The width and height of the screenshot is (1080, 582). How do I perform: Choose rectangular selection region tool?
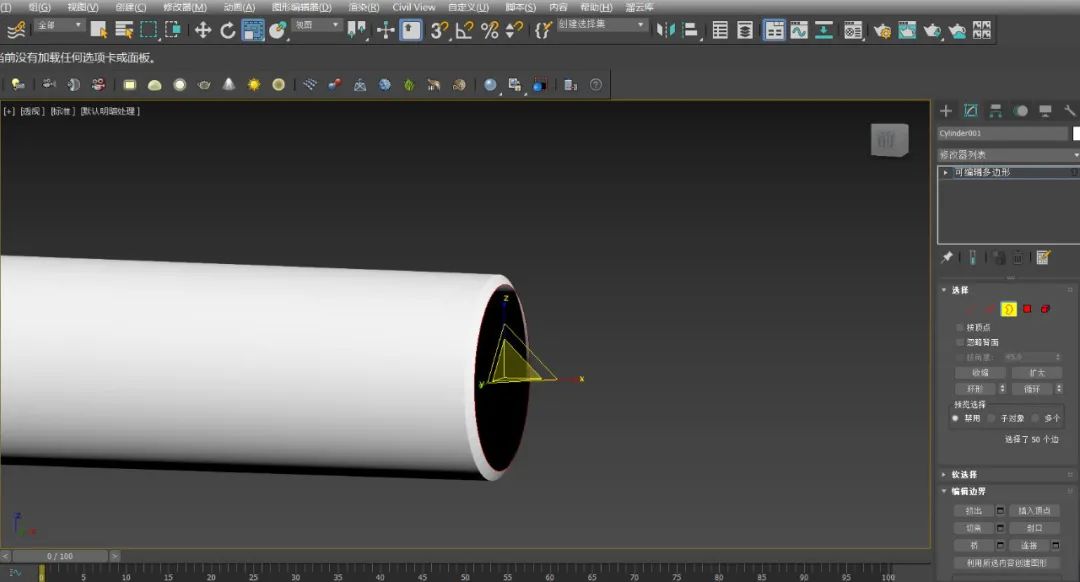coord(149,30)
